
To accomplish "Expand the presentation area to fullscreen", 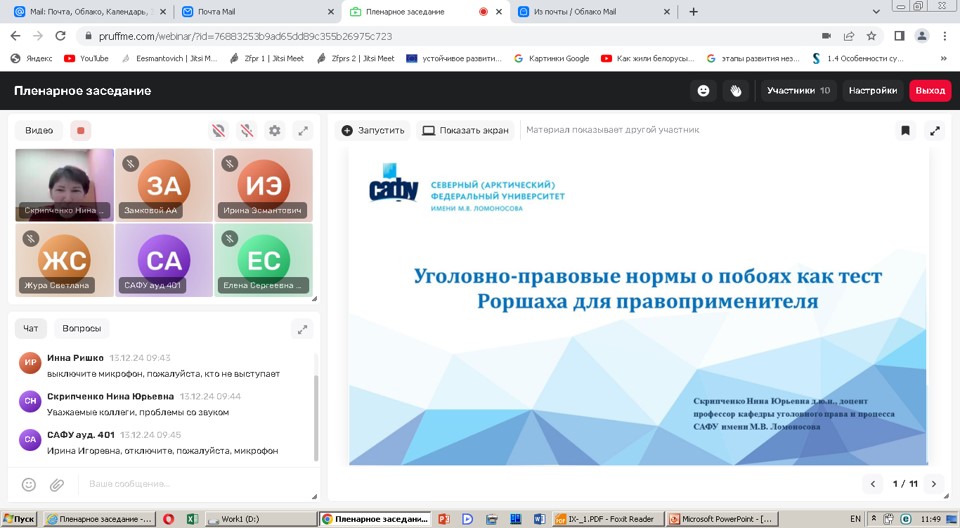I will [935, 130].
